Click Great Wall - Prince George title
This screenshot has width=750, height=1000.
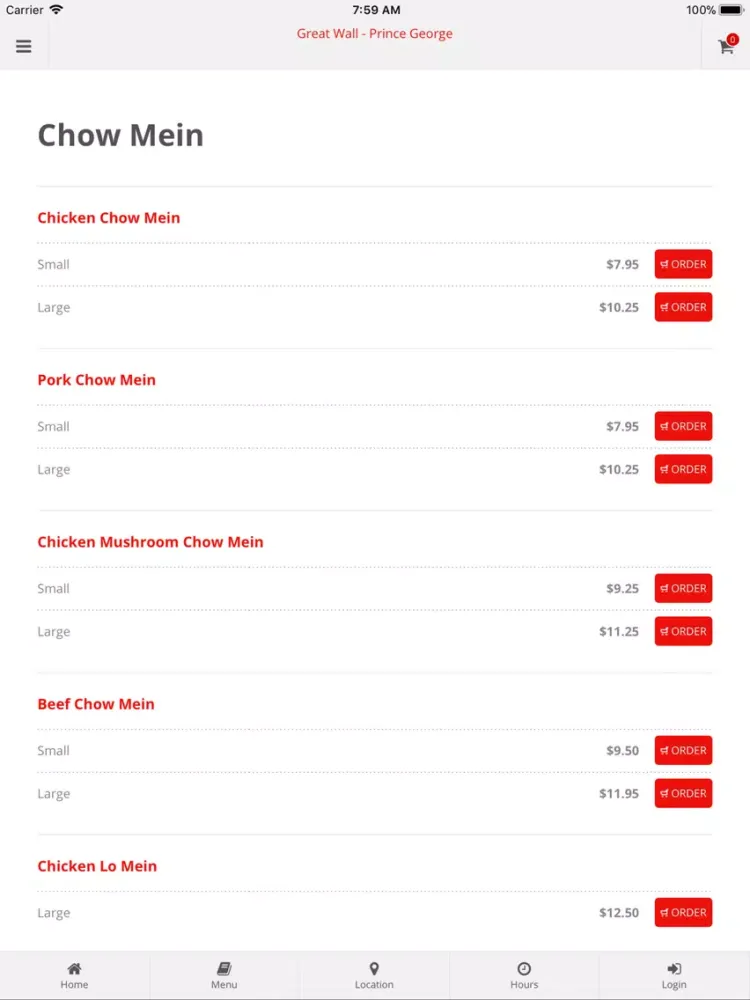click(374, 34)
